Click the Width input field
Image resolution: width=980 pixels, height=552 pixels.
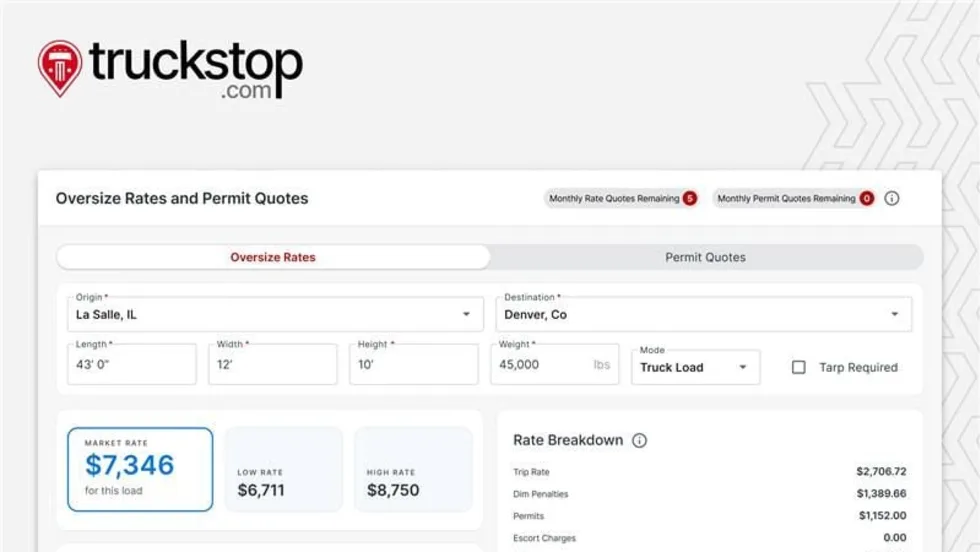(272, 364)
